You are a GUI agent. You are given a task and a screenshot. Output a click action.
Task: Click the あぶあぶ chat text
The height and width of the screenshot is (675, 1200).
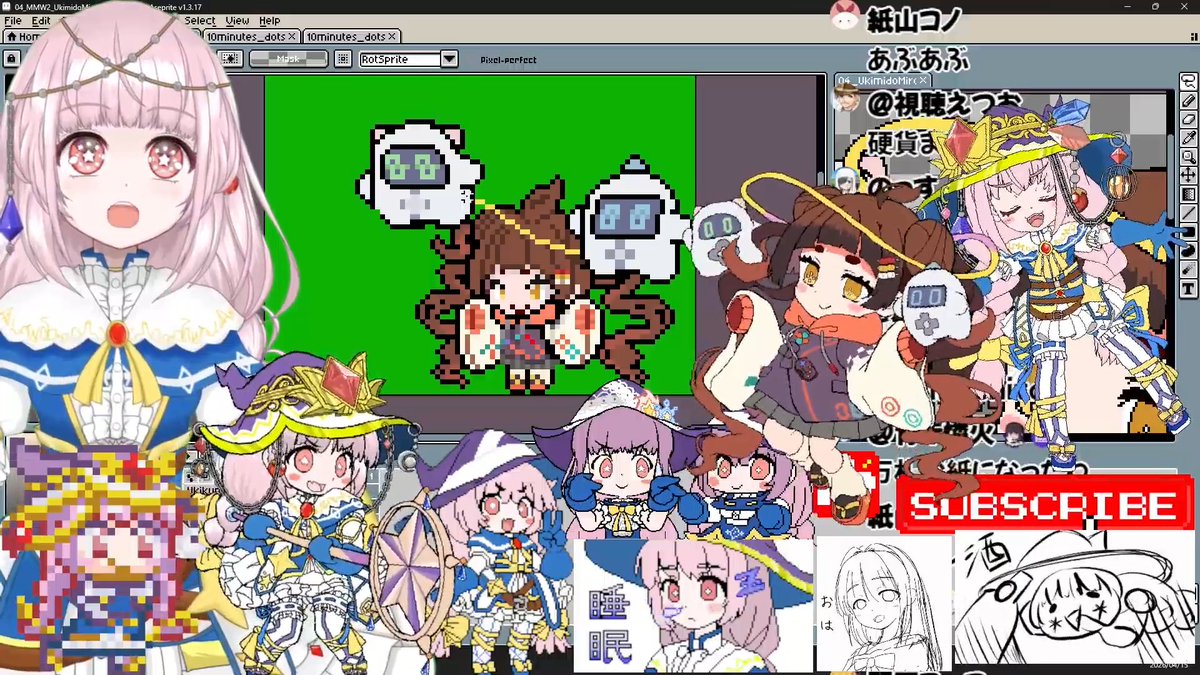(x=917, y=59)
